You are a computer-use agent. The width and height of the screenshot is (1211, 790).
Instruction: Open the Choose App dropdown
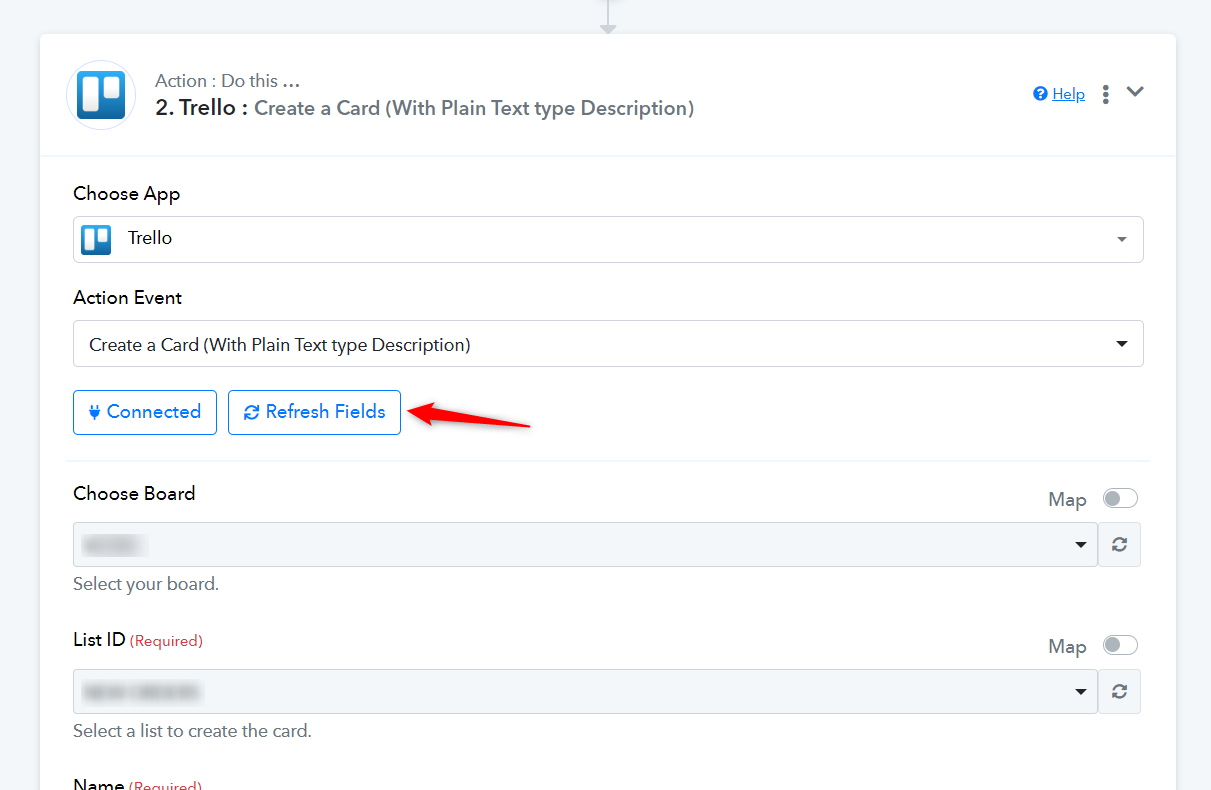608,240
